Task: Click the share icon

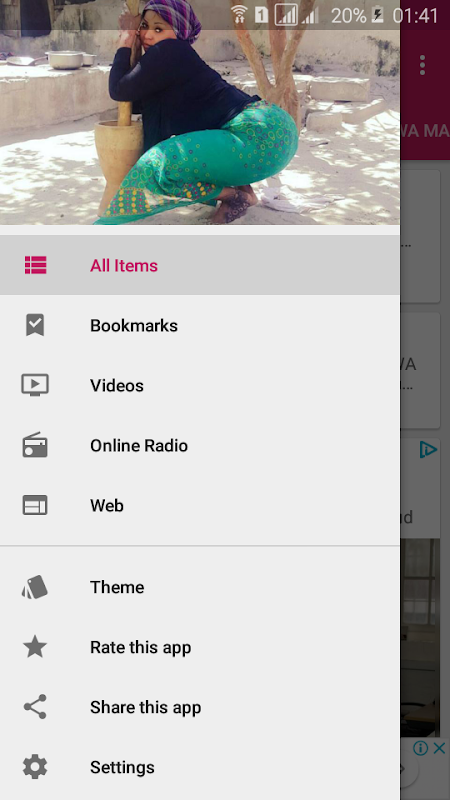Action: [x=35, y=707]
